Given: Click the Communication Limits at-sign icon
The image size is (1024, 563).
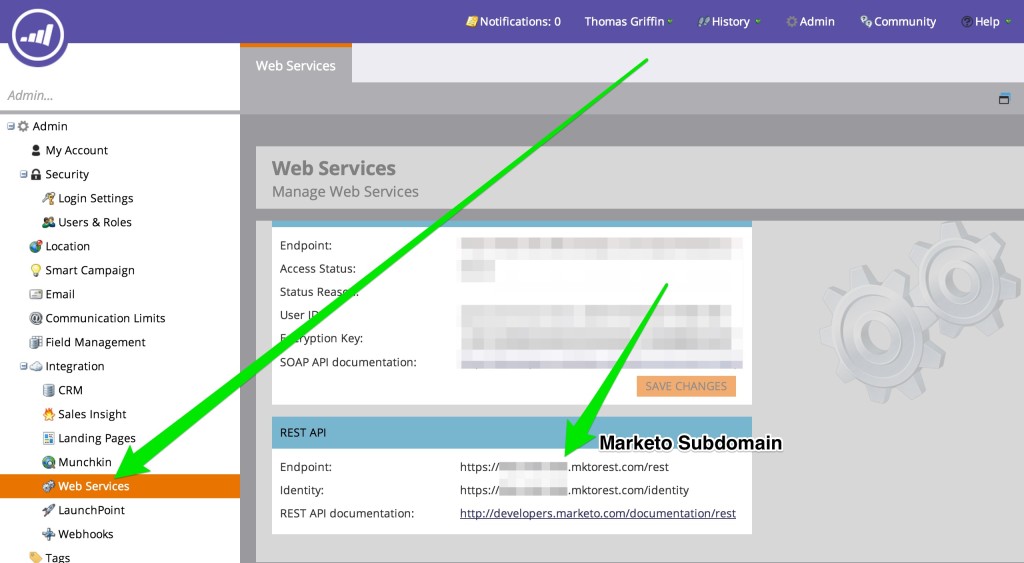Looking at the screenshot, I should click(x=36, y=318).
